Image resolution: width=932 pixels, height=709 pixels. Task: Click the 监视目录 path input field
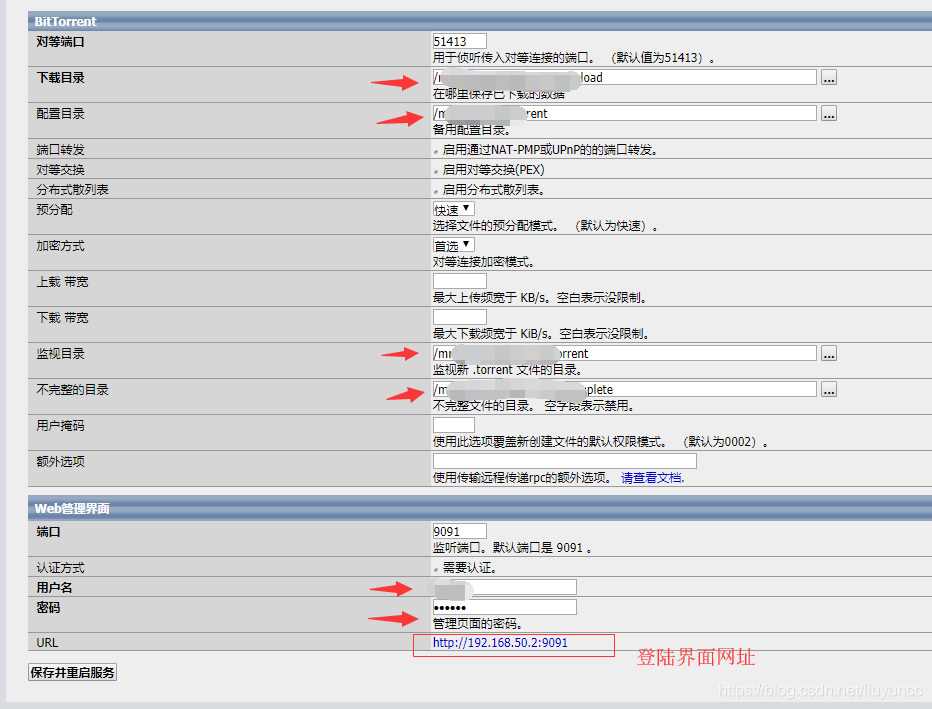(624, 353)
